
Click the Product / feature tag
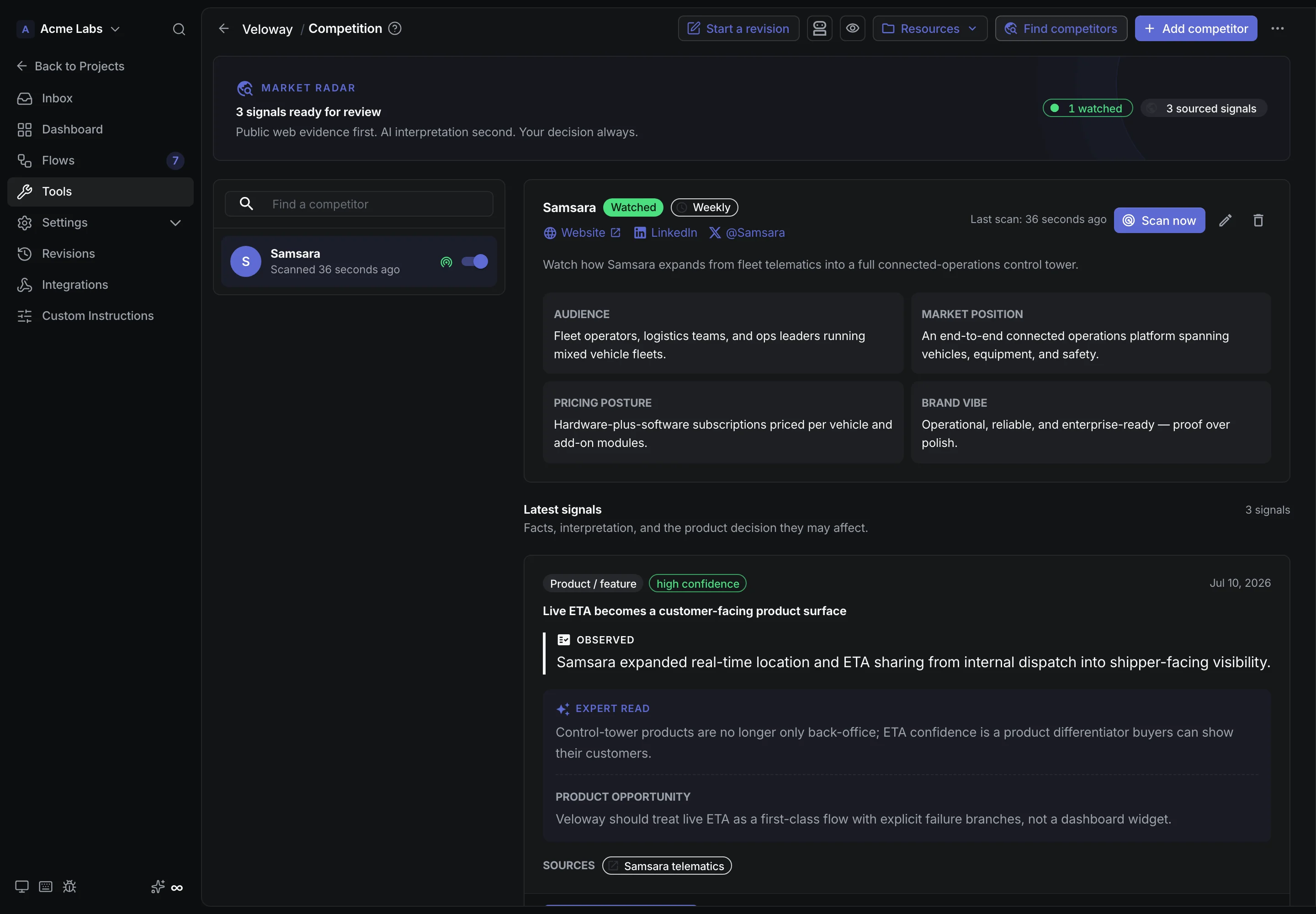[593, 584]
